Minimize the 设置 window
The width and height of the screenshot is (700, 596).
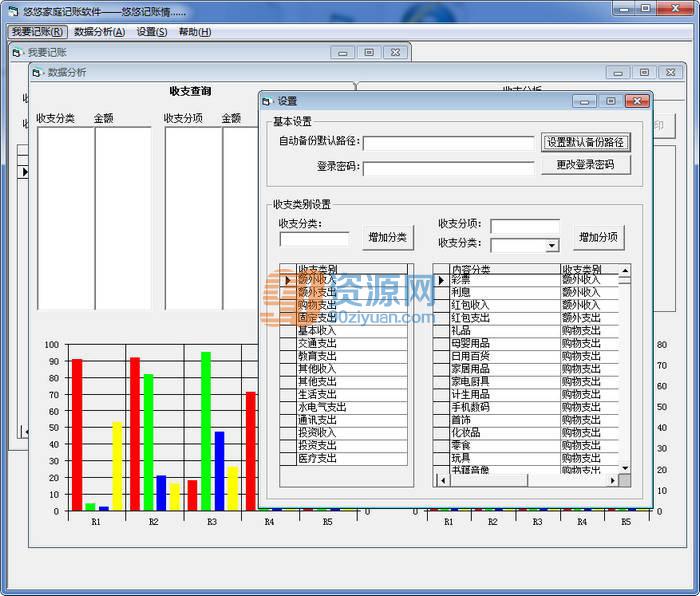tap(584, 102)
